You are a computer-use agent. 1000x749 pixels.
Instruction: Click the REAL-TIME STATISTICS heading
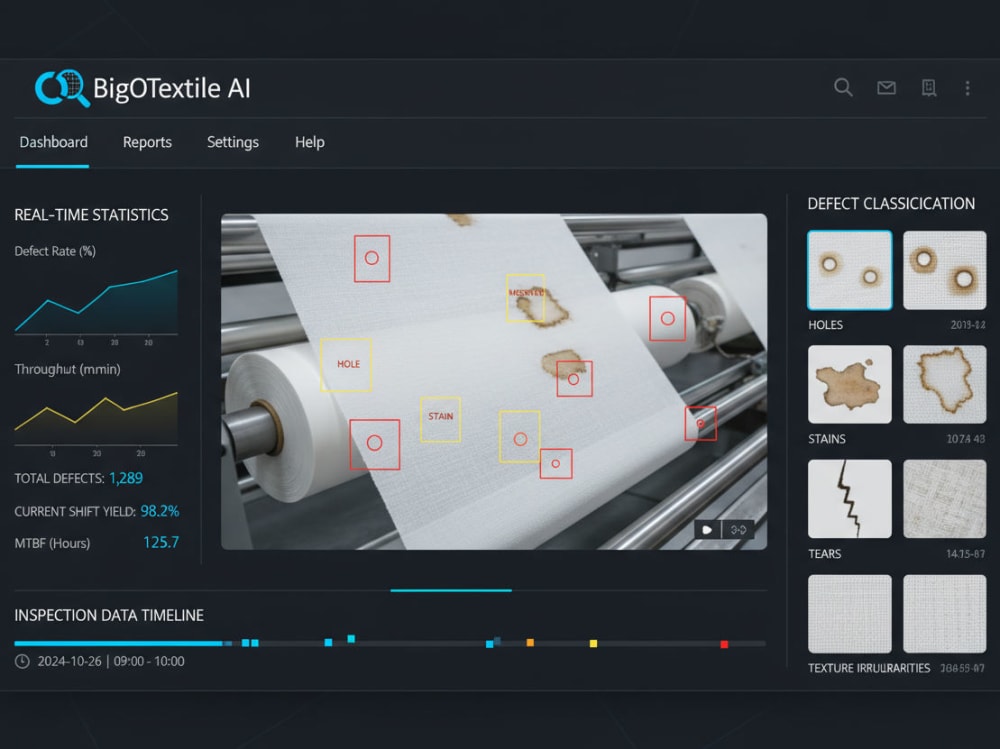pos(91,215)
